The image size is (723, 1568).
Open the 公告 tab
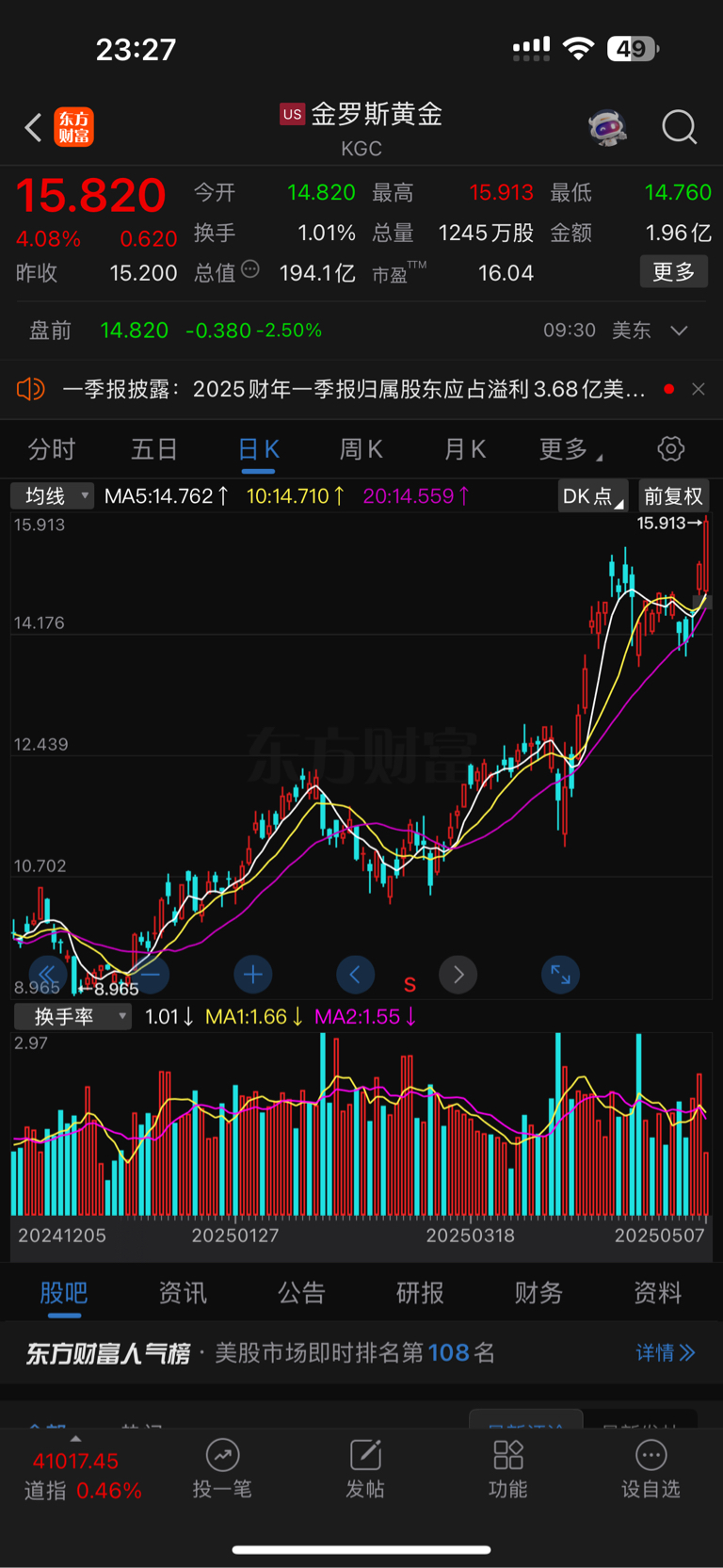[301, 1293]
